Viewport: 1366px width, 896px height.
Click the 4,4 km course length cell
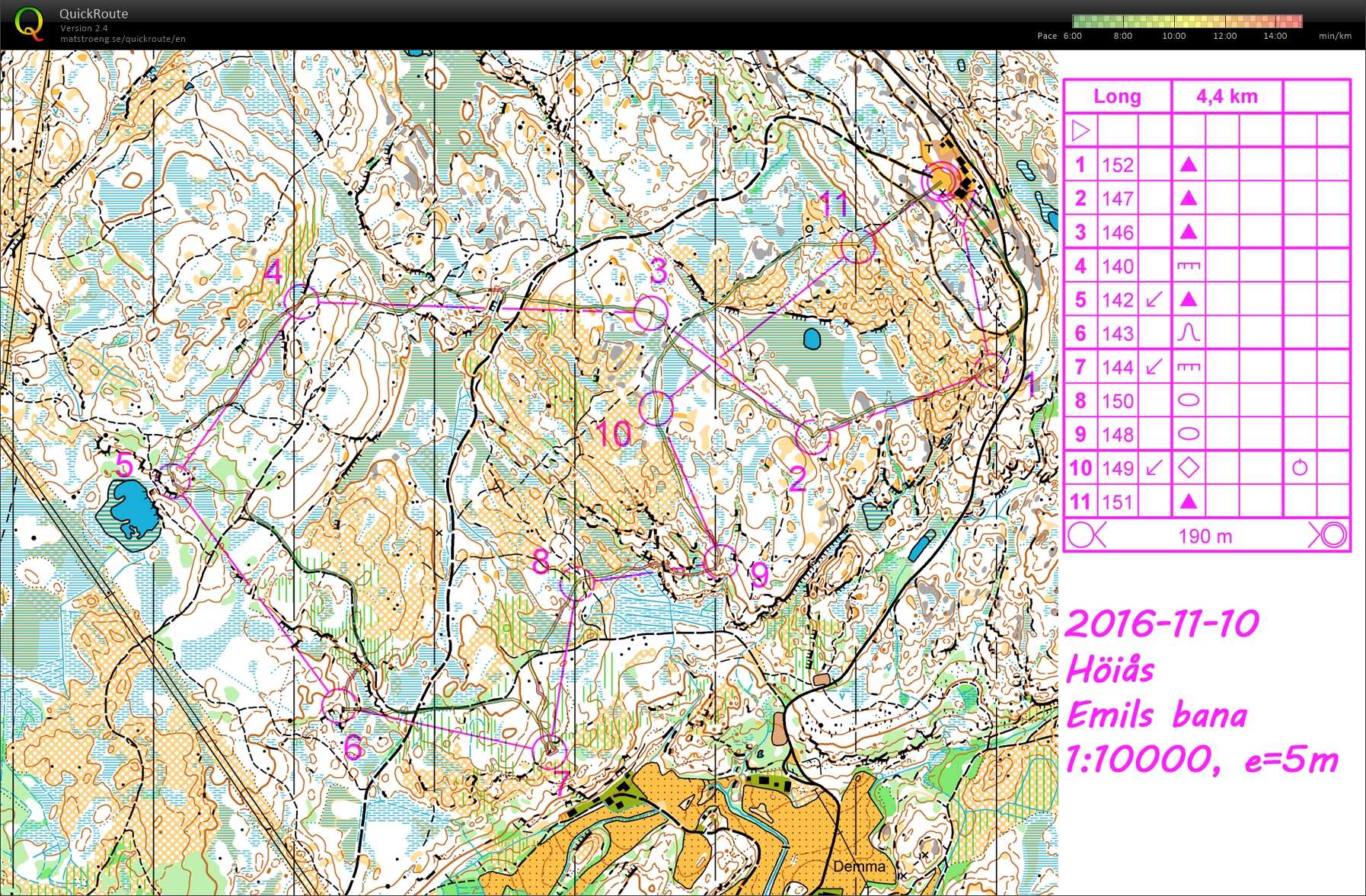[x=1227, y=96]
